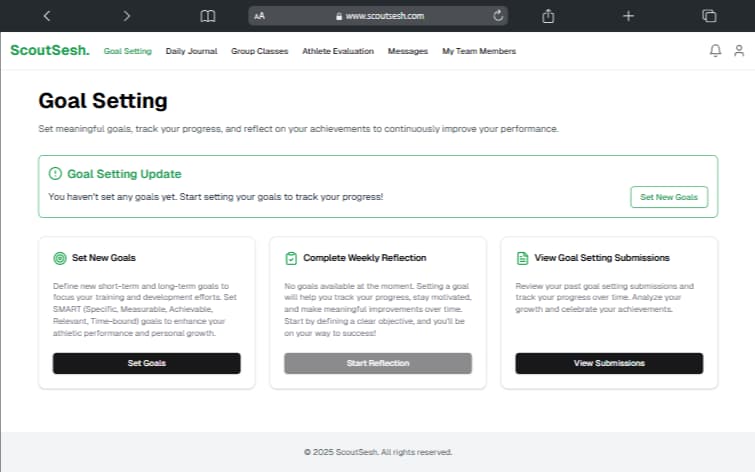Click the Safari back arrow
Image resolution: width=755 pixels, height=472 pixels.
[47, 16]
